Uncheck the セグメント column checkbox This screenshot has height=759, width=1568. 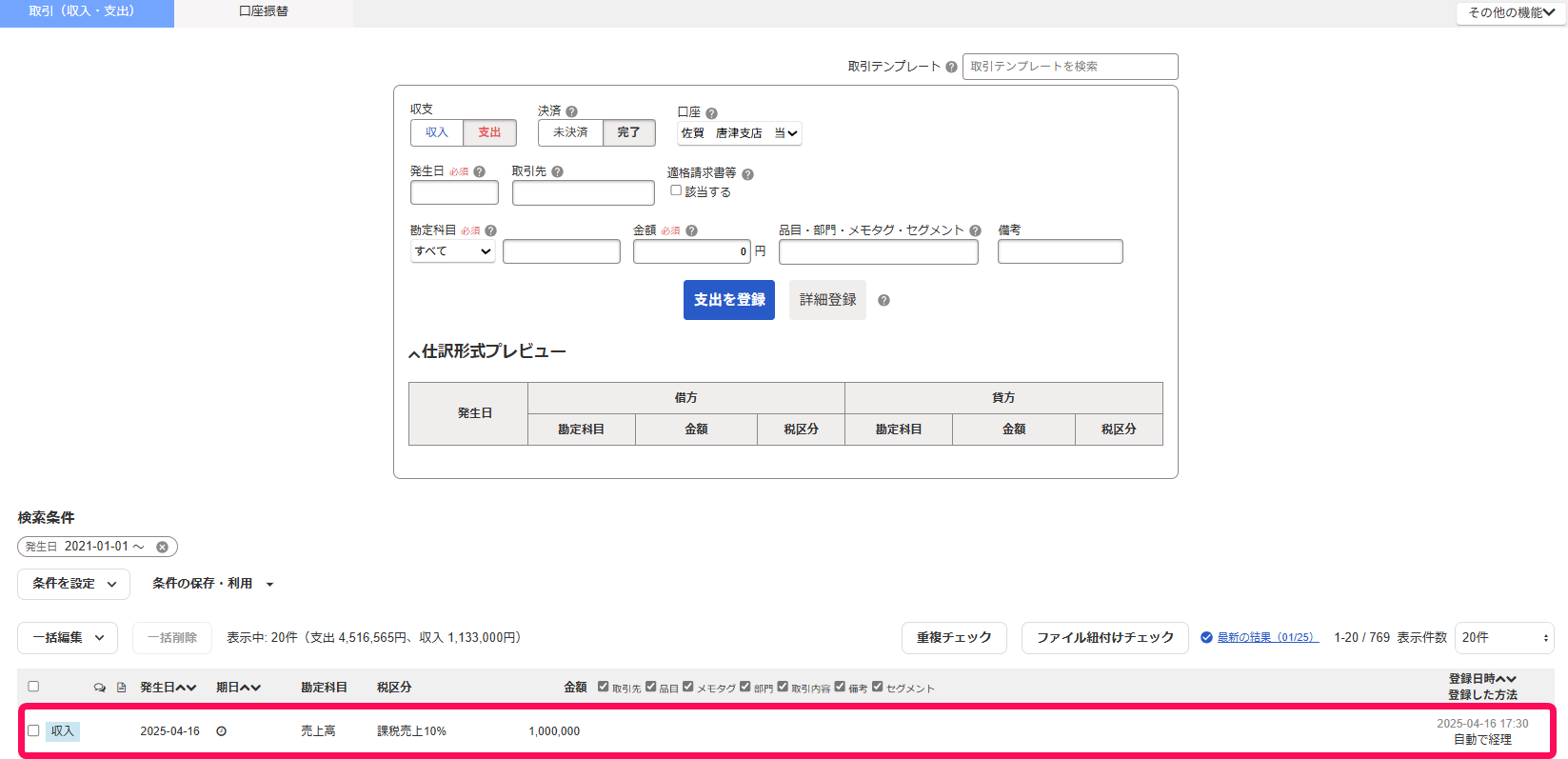(x=878, y=686)
